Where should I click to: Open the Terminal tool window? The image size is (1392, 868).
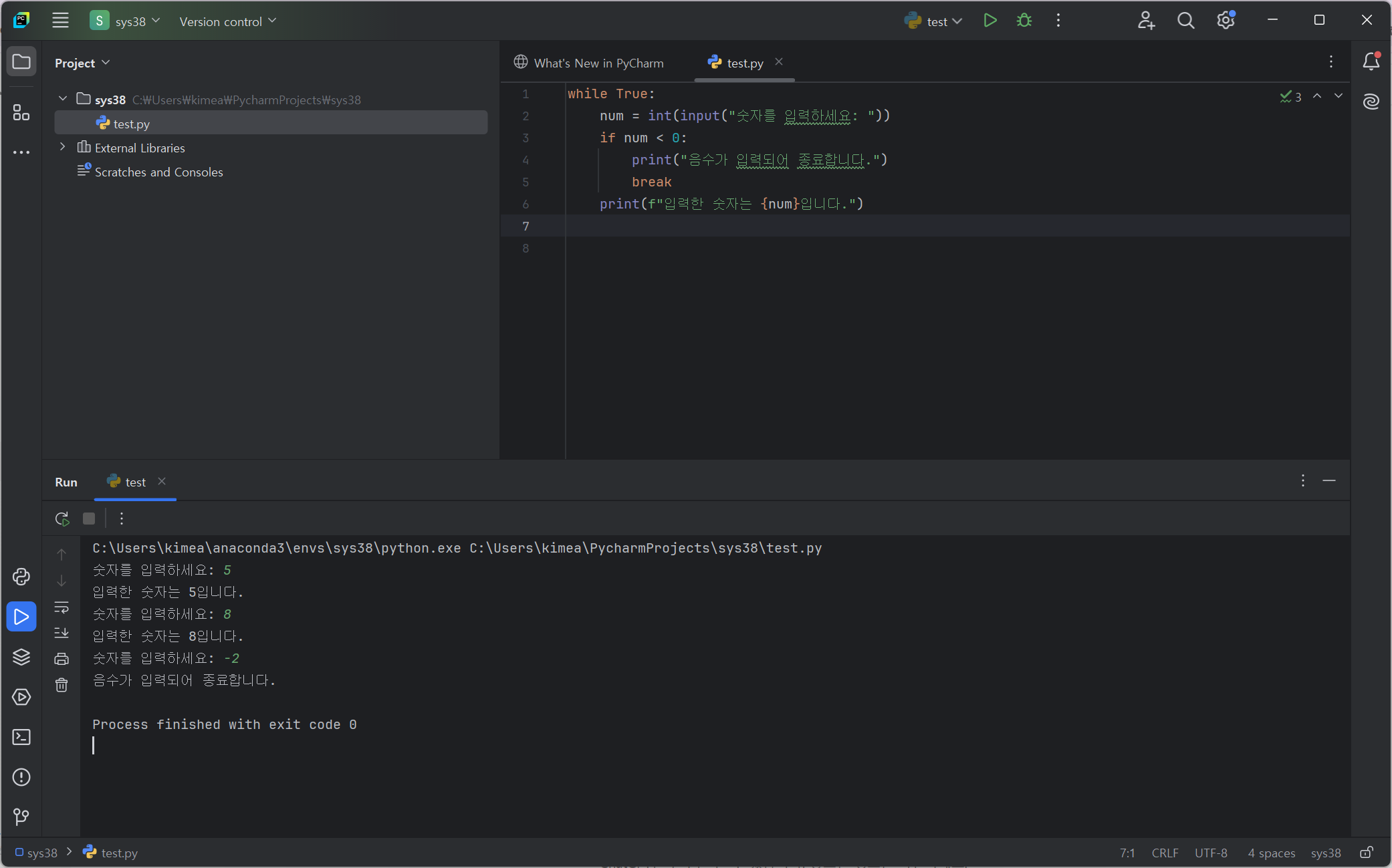(x=21, y=737)
